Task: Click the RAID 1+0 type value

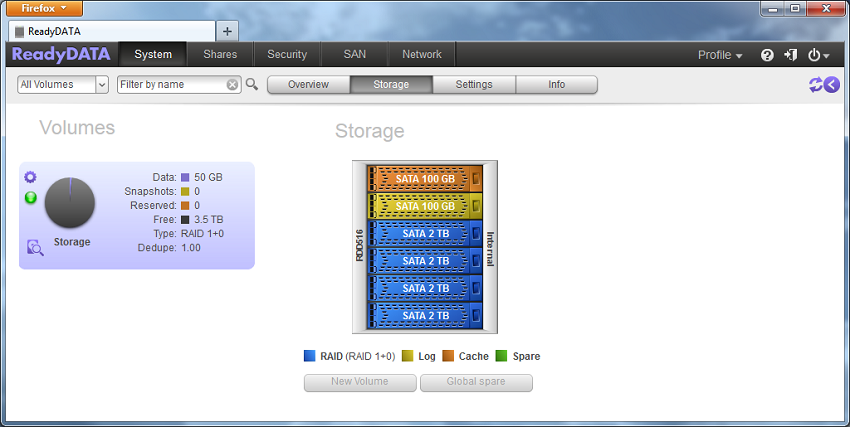Action: (202, 234)
